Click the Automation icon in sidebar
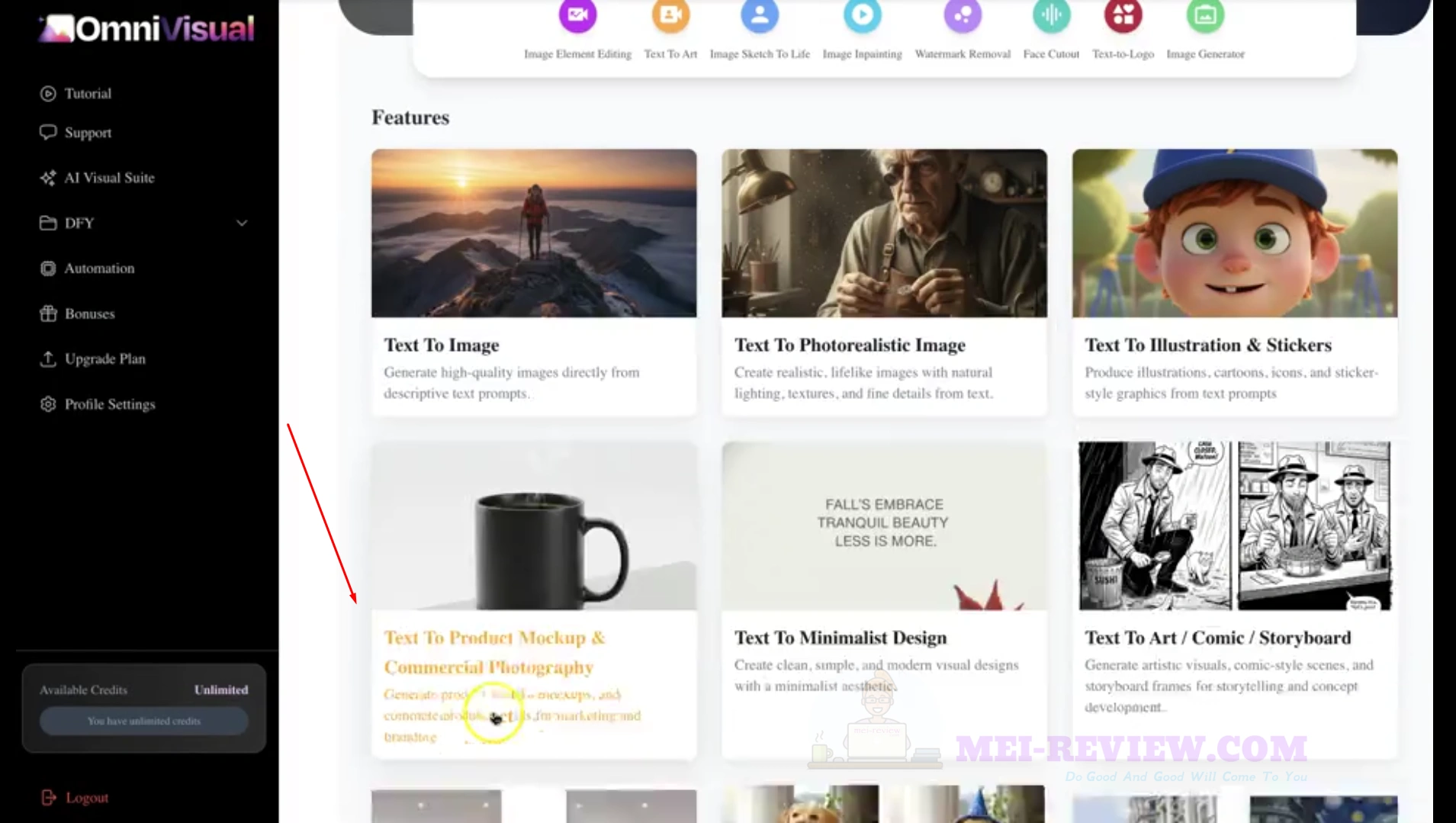The height and width of the screenshot is (823, 1456). click(48, 268)
